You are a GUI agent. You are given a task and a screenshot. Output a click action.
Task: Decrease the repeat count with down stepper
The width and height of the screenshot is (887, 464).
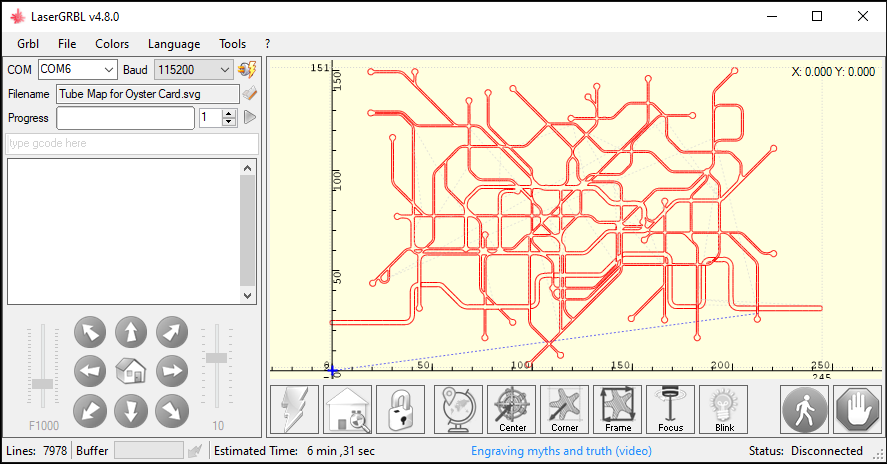(229, 122)
